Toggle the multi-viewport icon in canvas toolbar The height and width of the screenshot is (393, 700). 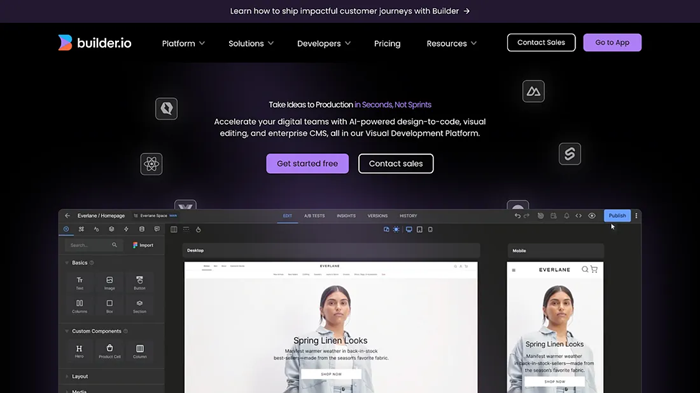tap(386, 230)
